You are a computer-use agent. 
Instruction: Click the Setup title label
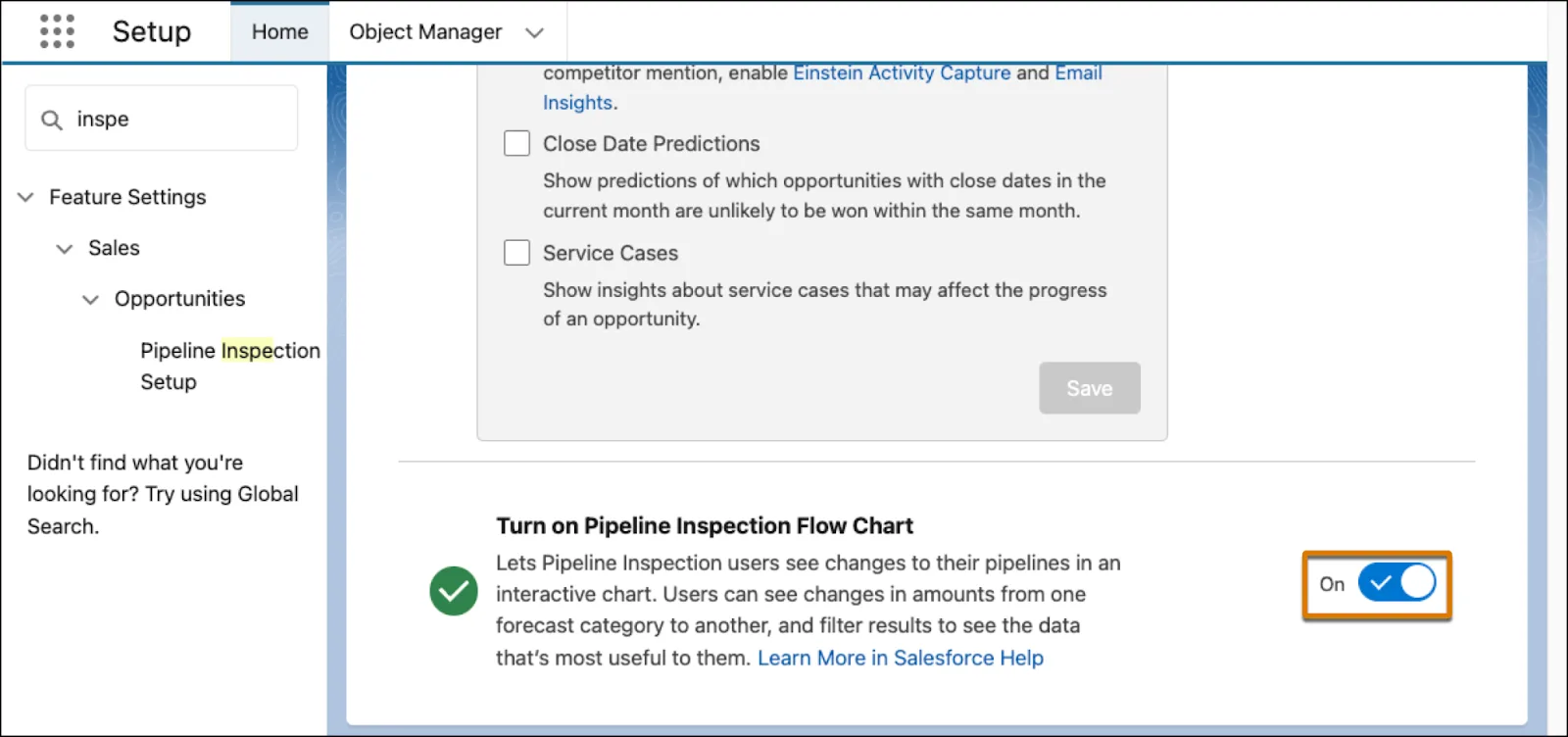[152, 31]
